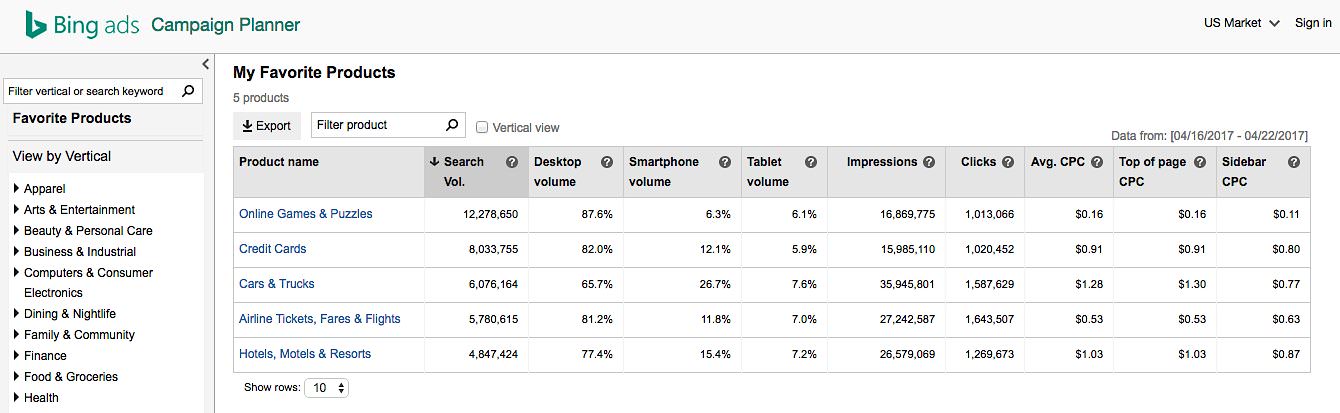Click the Filter product search icon
This screenshot has height=413, width=1340.
click(452, 125)
